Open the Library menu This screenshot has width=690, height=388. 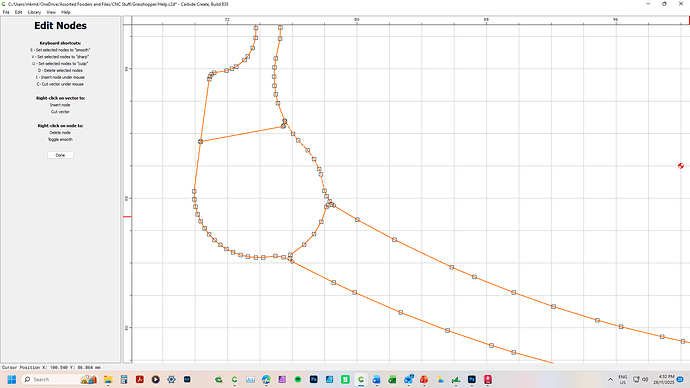tap(34, 12)
